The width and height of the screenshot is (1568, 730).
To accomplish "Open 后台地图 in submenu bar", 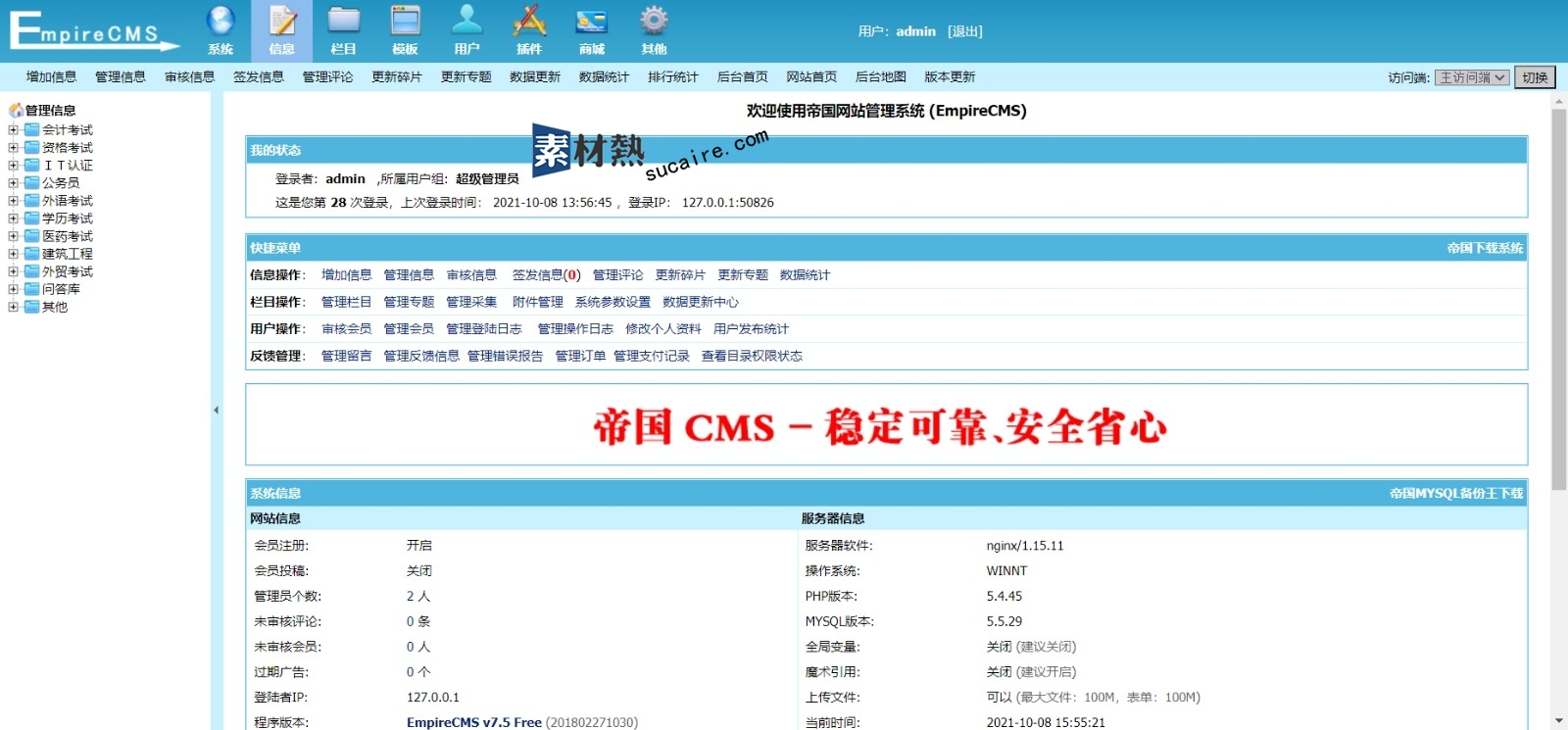I will click(x=881, y=76).
